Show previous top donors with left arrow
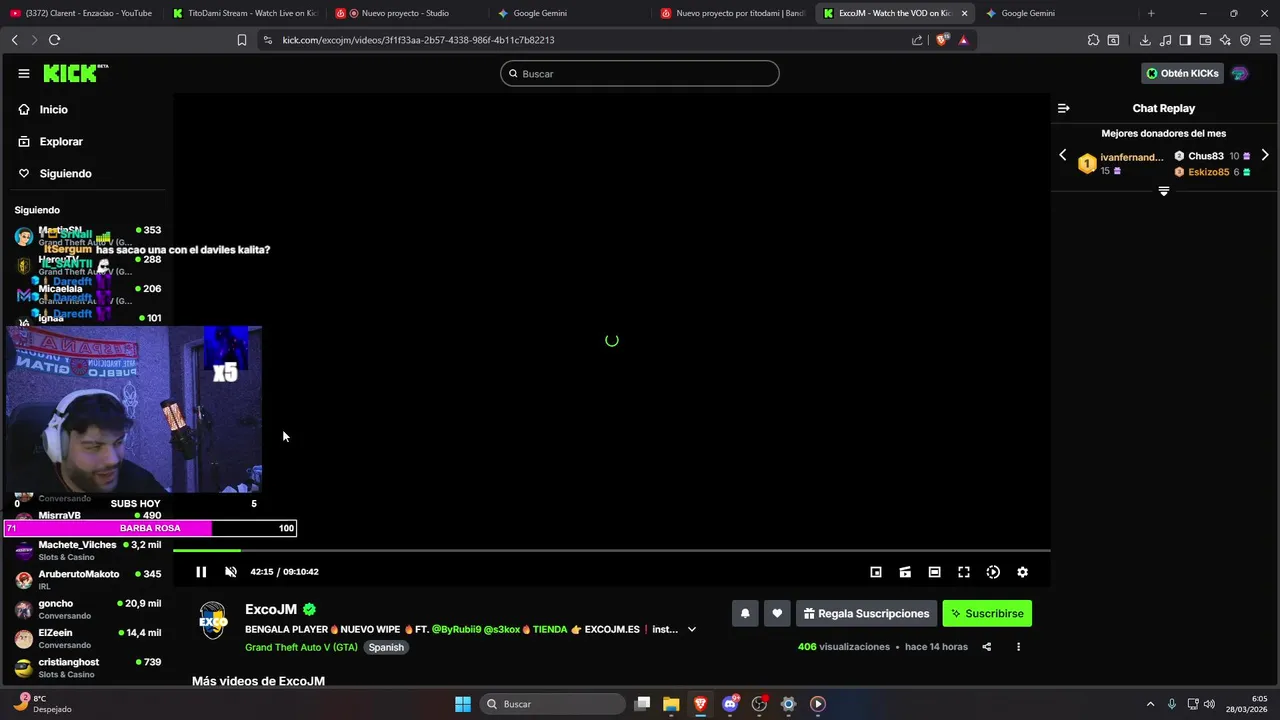Image resolution: width=1280 pixels, height=720 pixels. (1062, 155)
